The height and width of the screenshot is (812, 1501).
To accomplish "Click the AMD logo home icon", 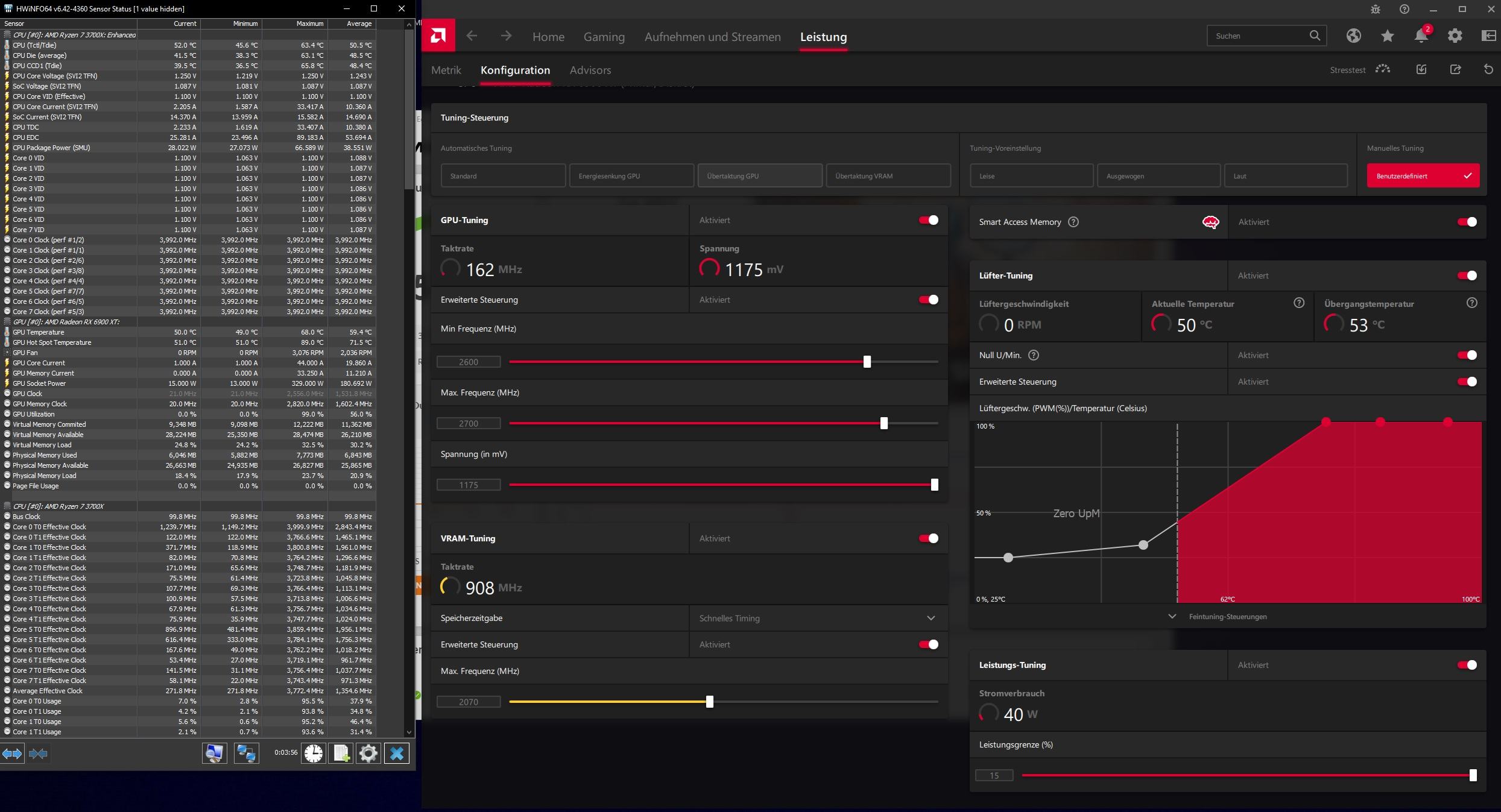I will [438, 36].
